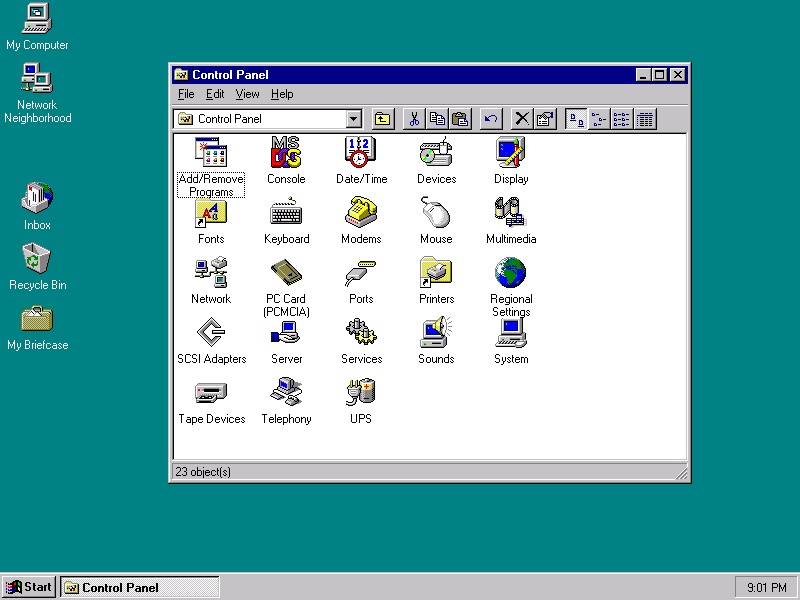This screenshot has height=600, width=800.
Task: Click the Regional Settings globe icon
Action: [x=511, y=273]
